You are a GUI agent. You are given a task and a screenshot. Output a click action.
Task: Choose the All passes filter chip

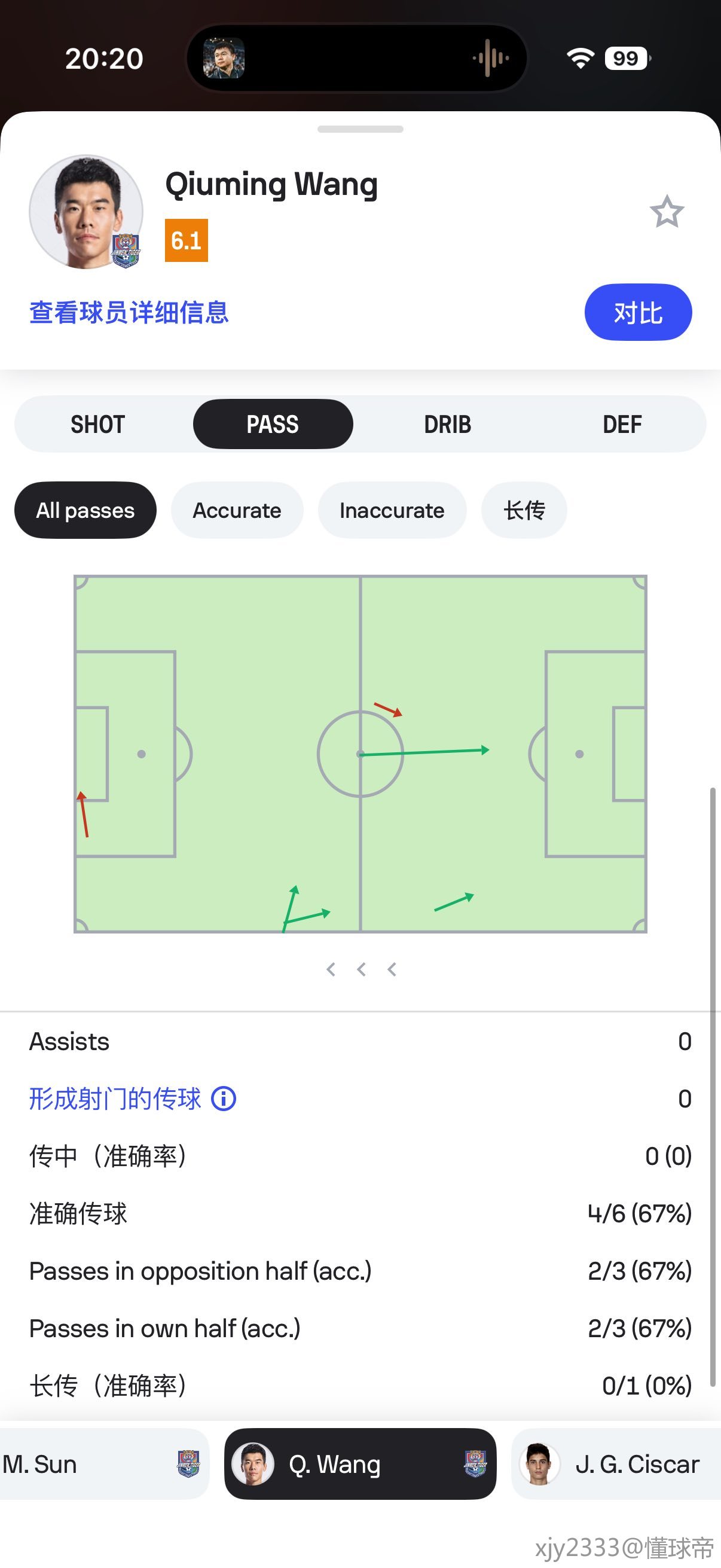[85, 510]
